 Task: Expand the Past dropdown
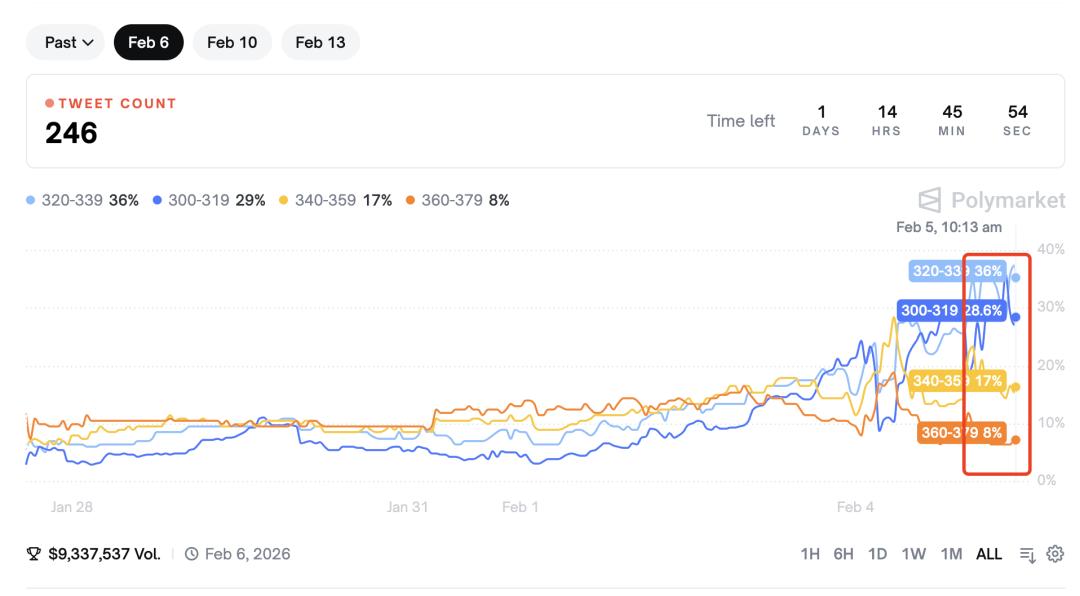(x=68, y=42)
